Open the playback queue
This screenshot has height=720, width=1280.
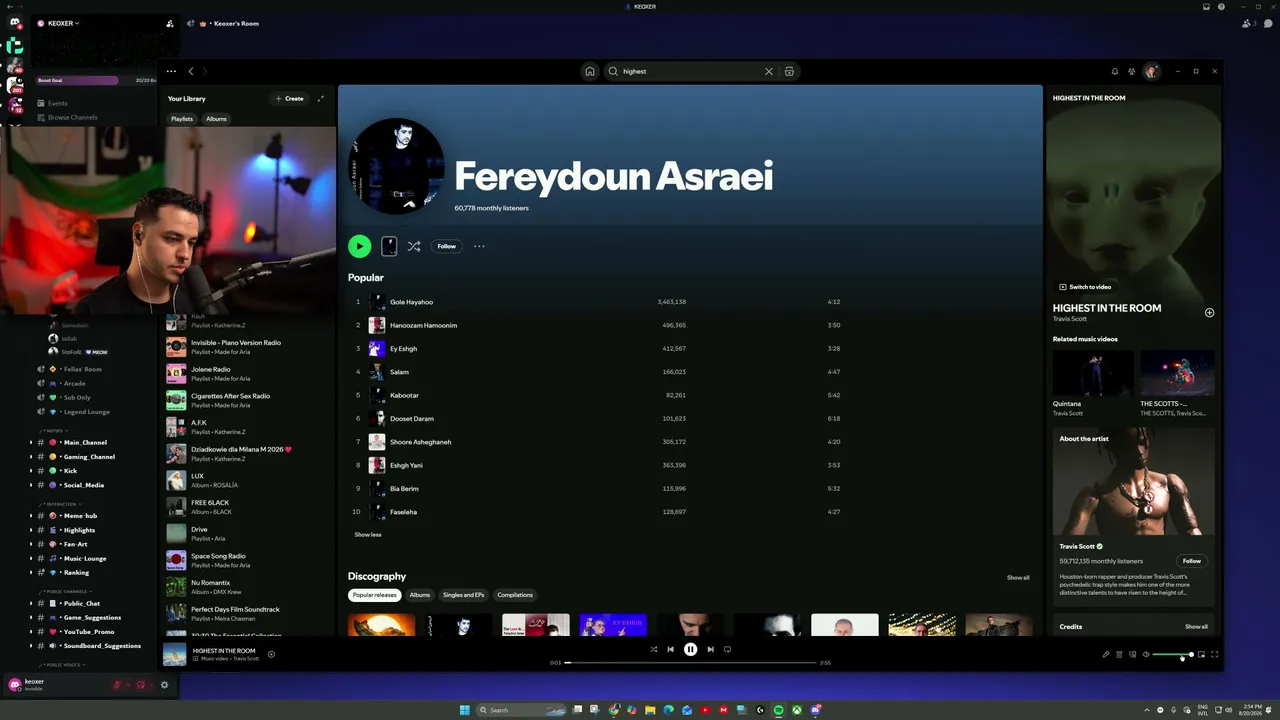pyautogui.click(x=1119, y=655)
